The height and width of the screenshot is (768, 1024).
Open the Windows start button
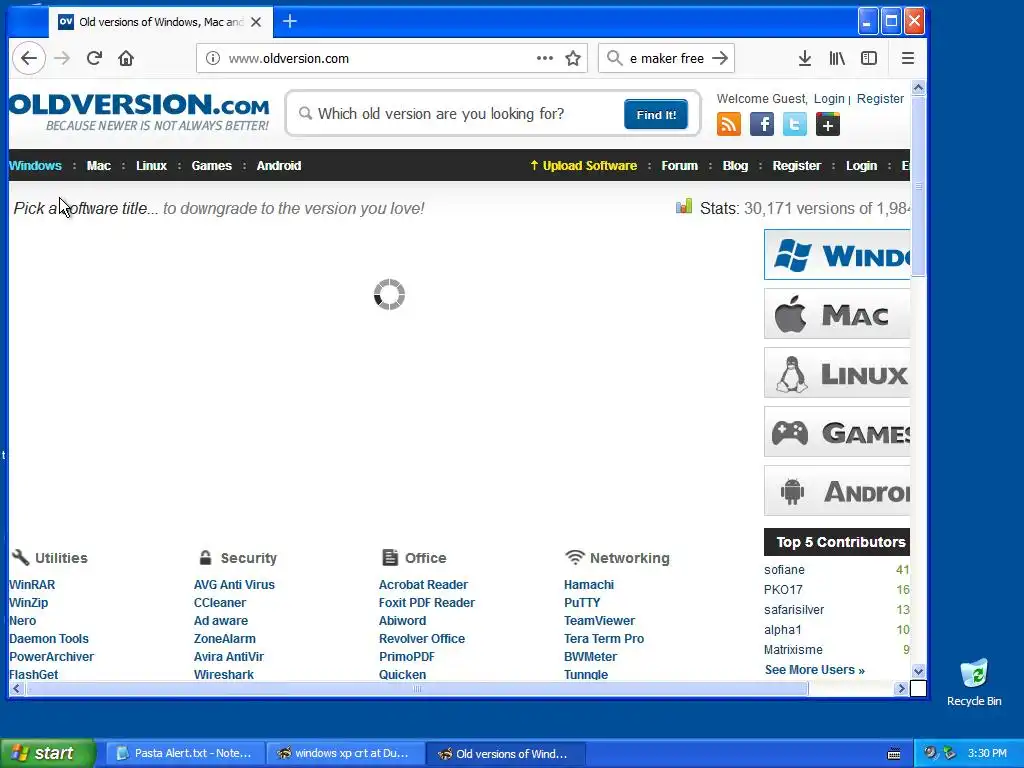tap(47, 753)
